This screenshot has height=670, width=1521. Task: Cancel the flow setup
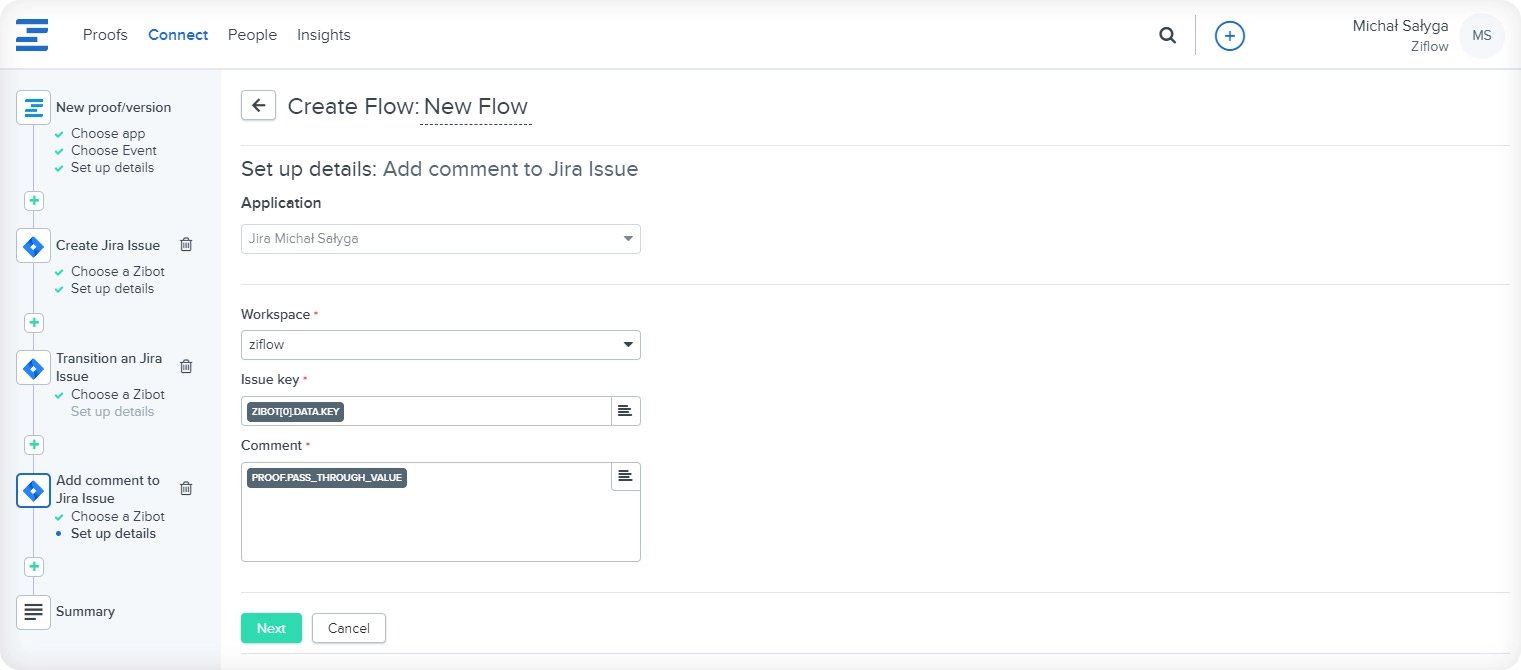[348, 628]
